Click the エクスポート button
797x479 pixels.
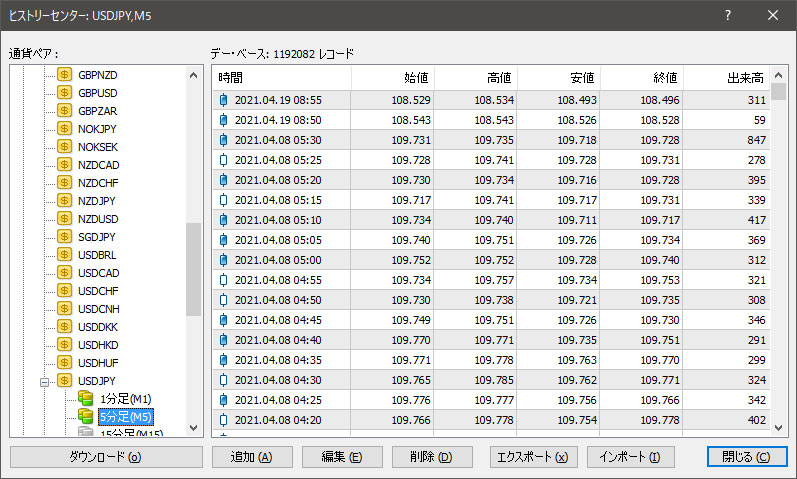pos(533,457)
